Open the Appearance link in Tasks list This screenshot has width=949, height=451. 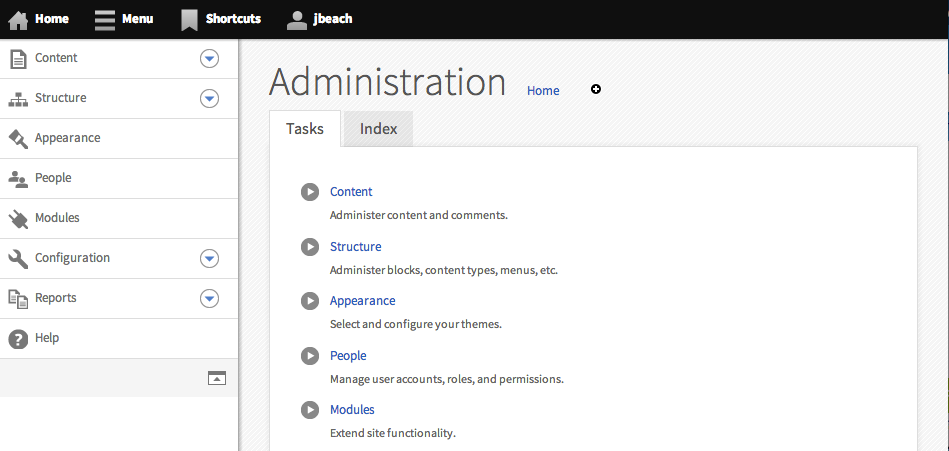click(x=363, y=301)
